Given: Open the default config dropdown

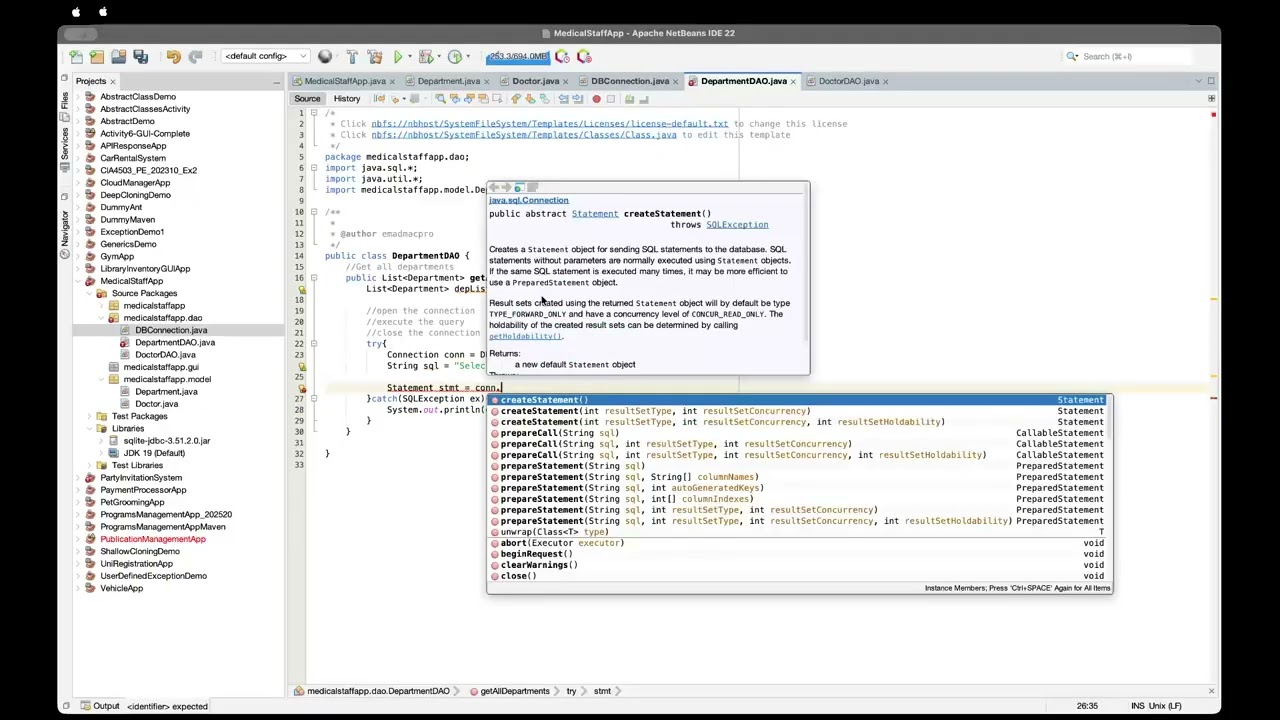Looking at the screenshot, I should point(266,56).
